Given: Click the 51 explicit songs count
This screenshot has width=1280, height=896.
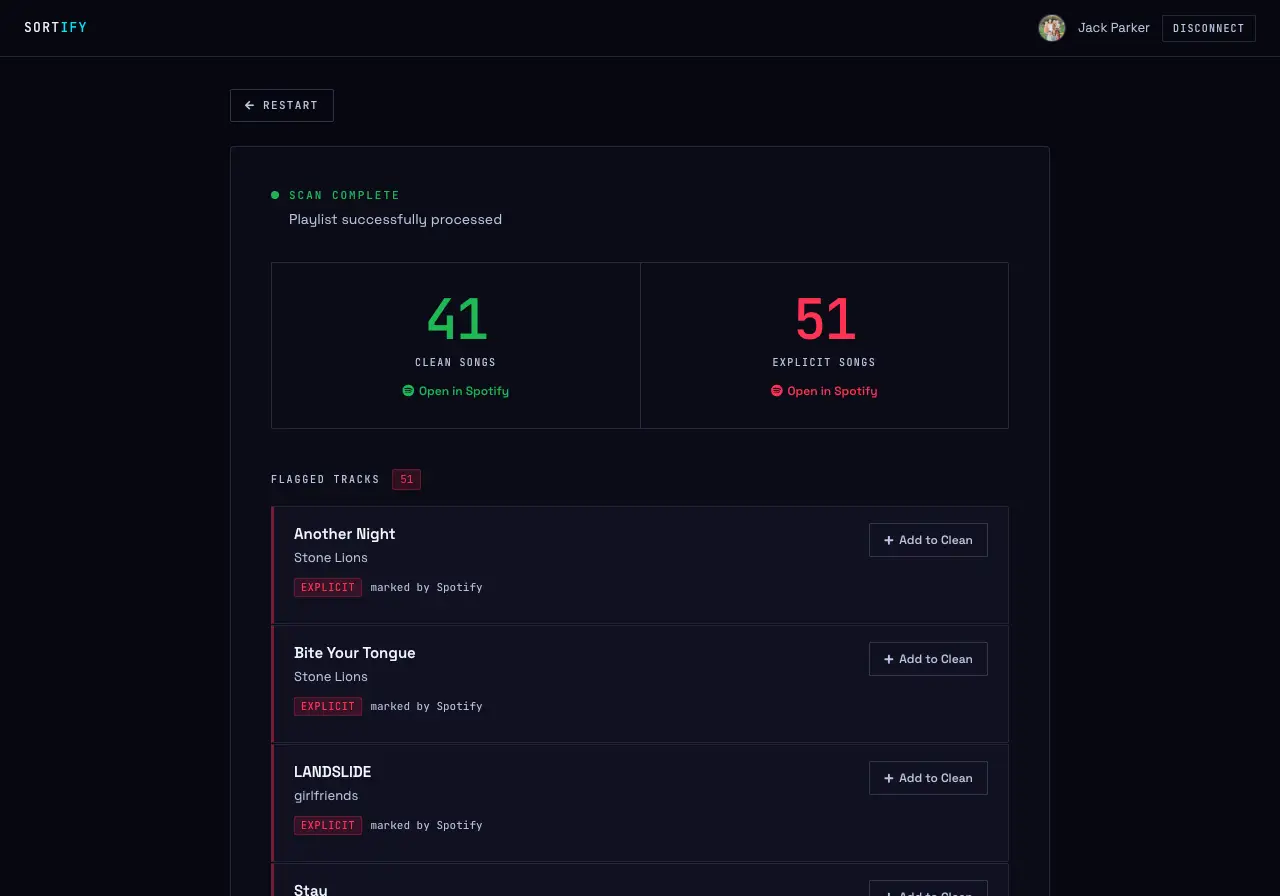Looking at the screenshot, I should (825, 319).
